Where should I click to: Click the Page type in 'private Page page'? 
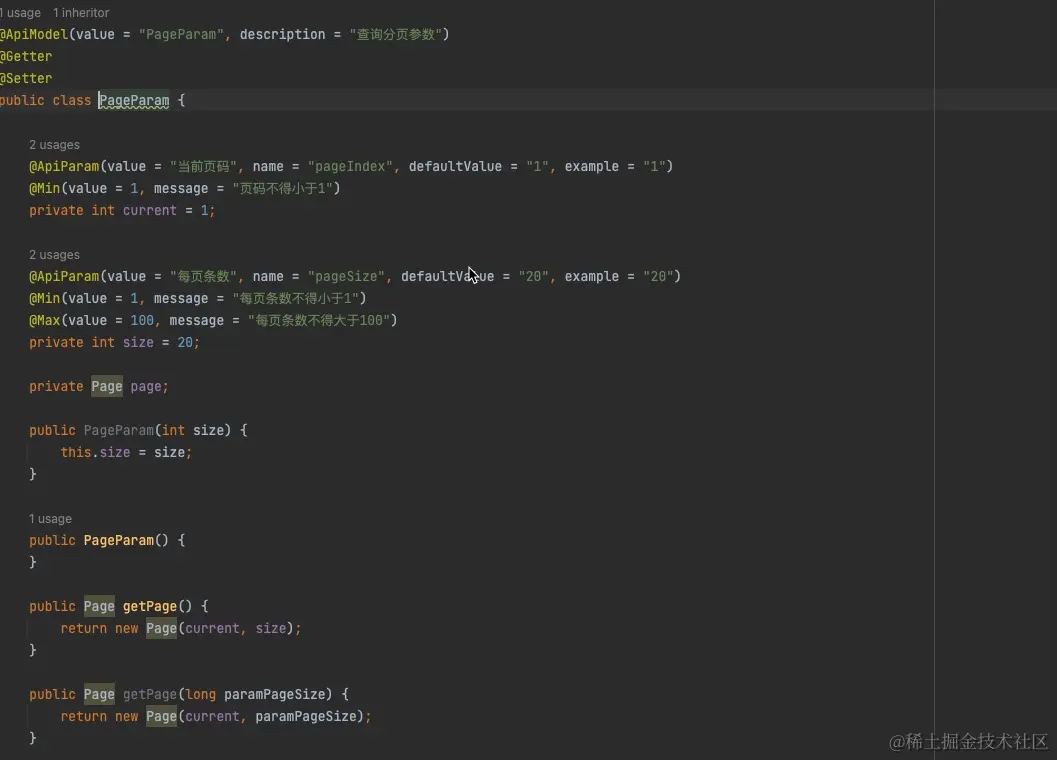pyautogui.click(x=107, y=386)
